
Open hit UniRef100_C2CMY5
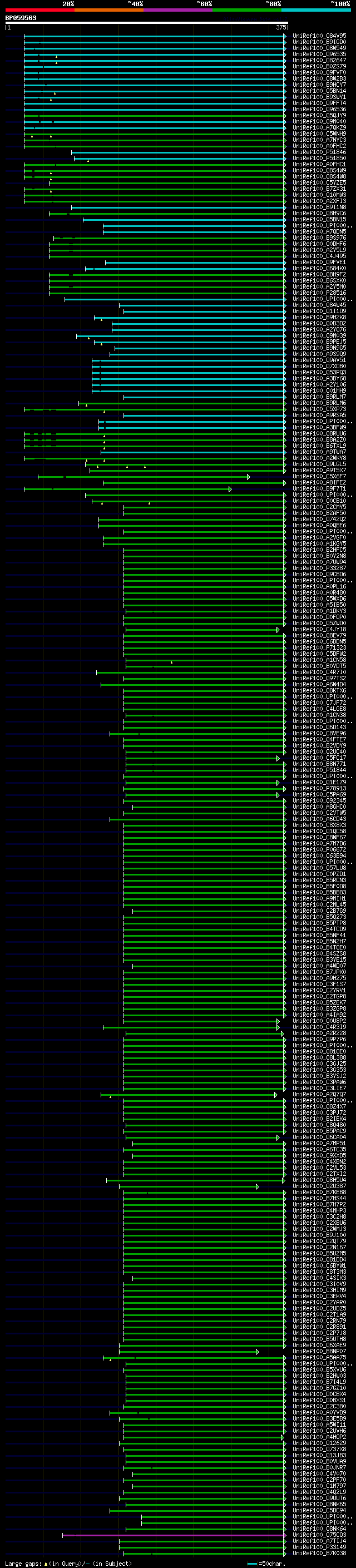(x=319, y=507)
